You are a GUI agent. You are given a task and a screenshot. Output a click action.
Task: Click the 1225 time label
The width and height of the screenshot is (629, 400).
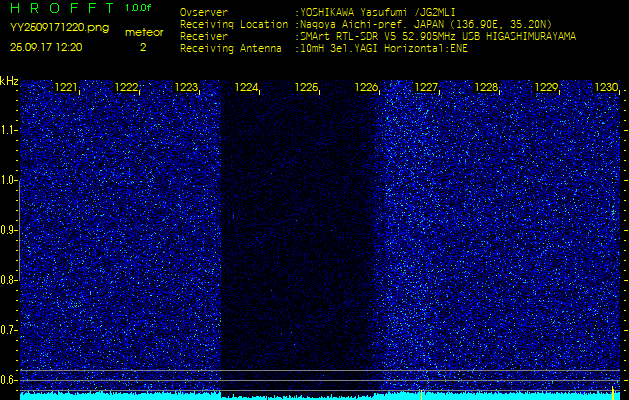(x=306, y=87)
